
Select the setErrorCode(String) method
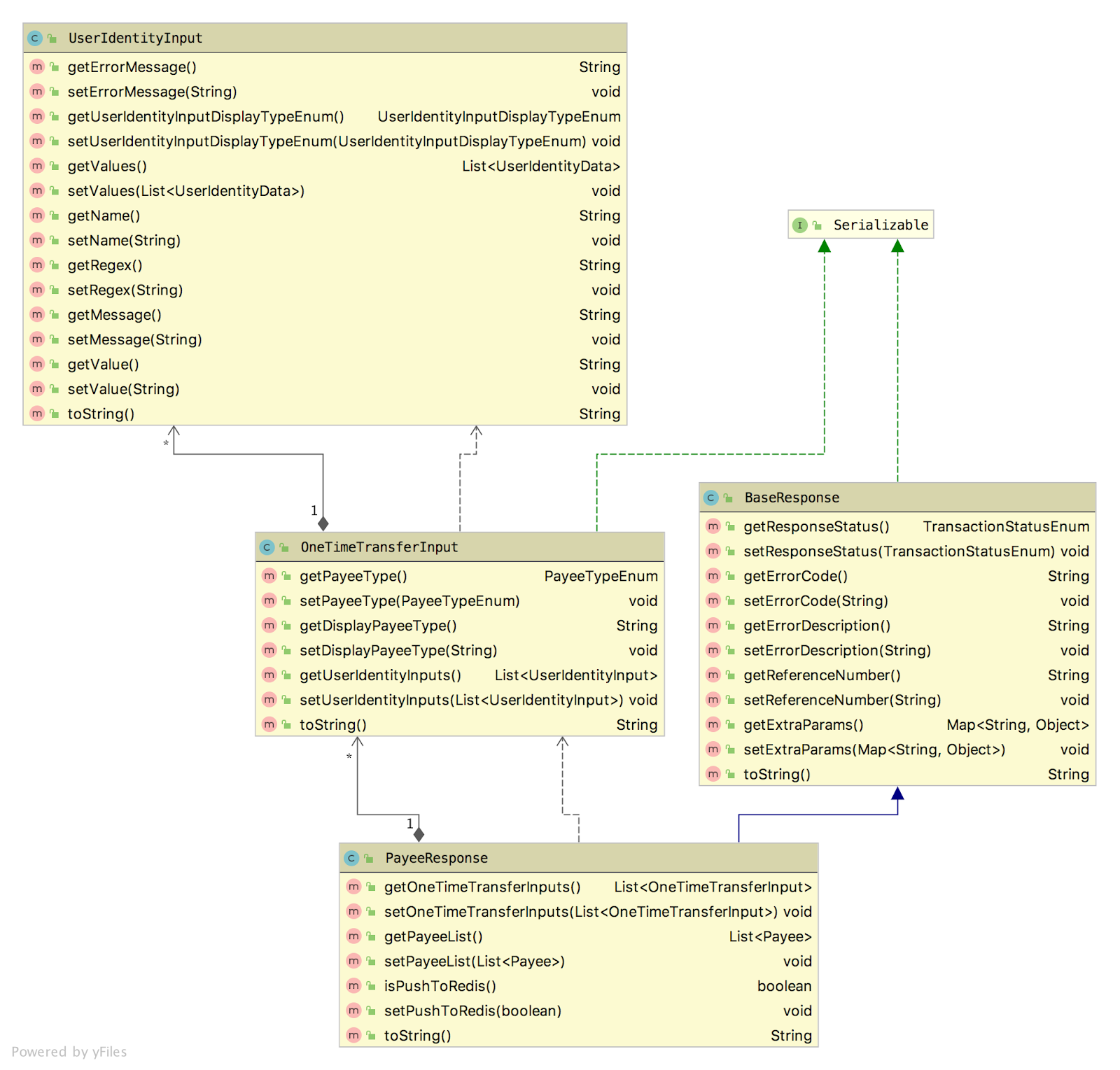(x=897, y=601)
